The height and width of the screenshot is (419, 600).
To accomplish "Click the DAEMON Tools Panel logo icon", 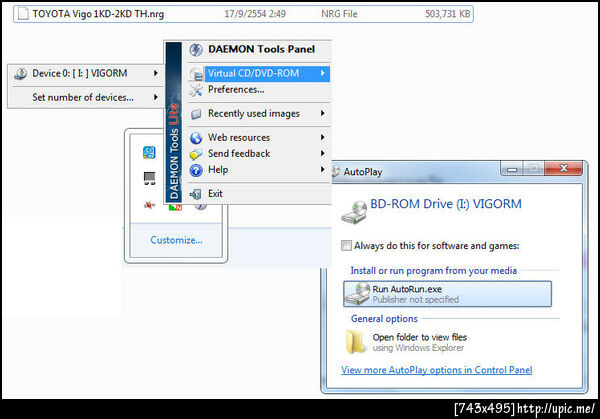I will click(196, 50).
